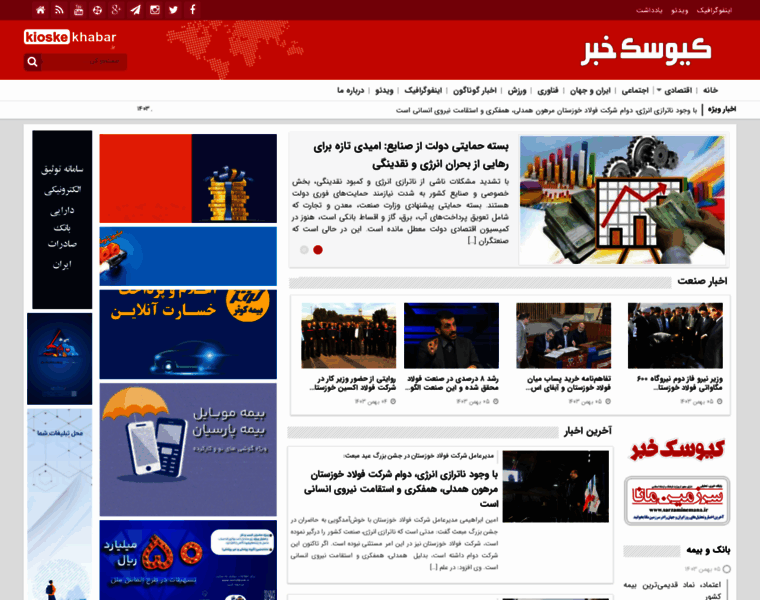Click the search magnifier button
760x600 pixels.
point(32,62)
